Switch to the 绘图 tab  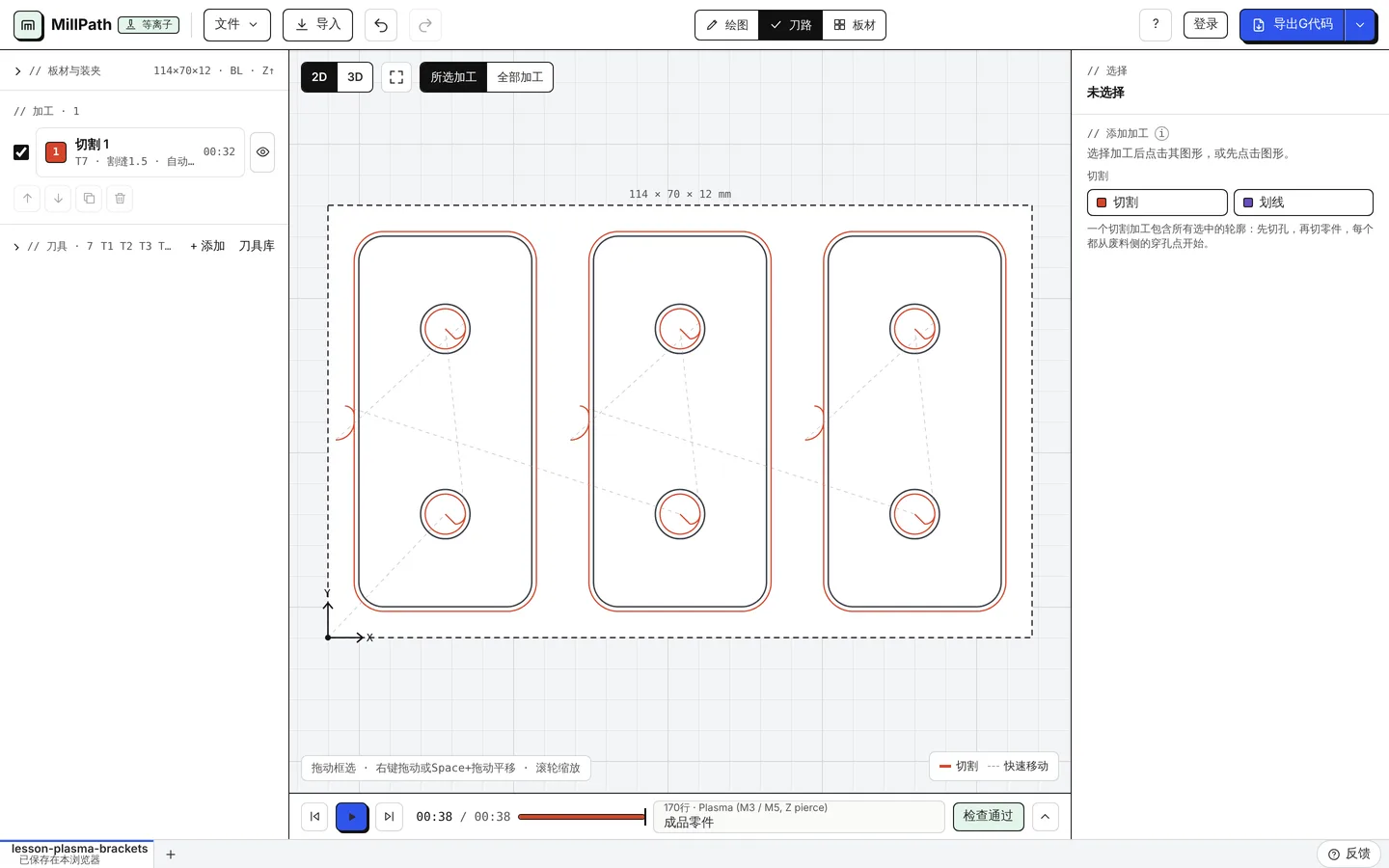click(x=727, y=25)
